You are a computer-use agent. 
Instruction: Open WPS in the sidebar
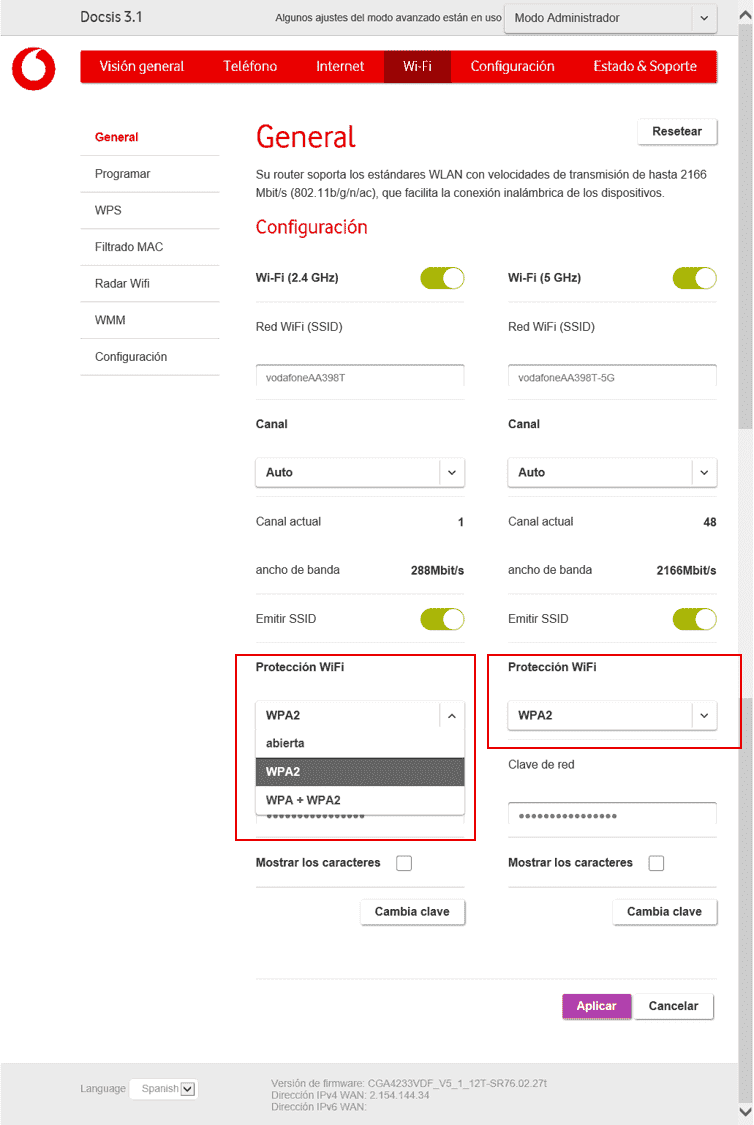point(108,210)
